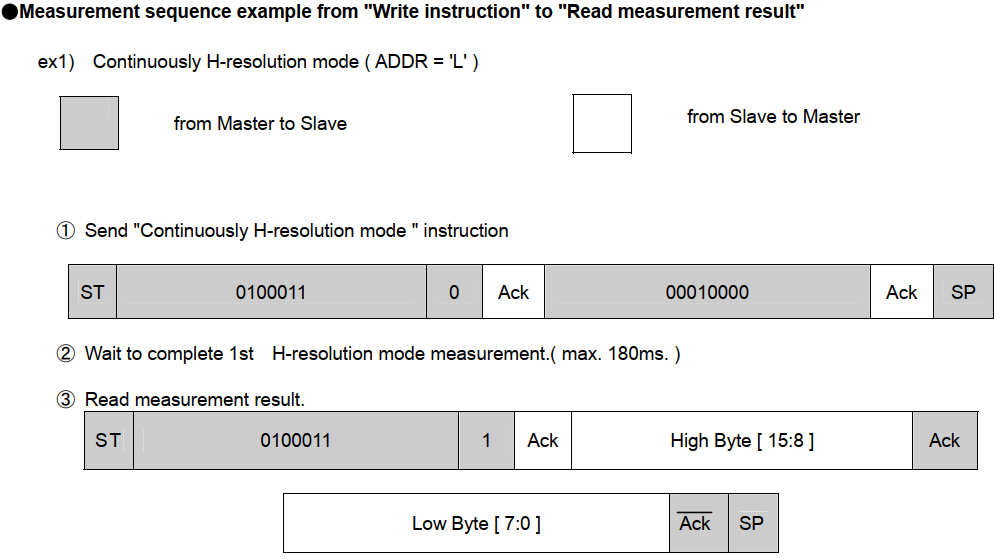Select the High Byte [15:8] cell
Viewport: 994px width, 560px height.
741,440
